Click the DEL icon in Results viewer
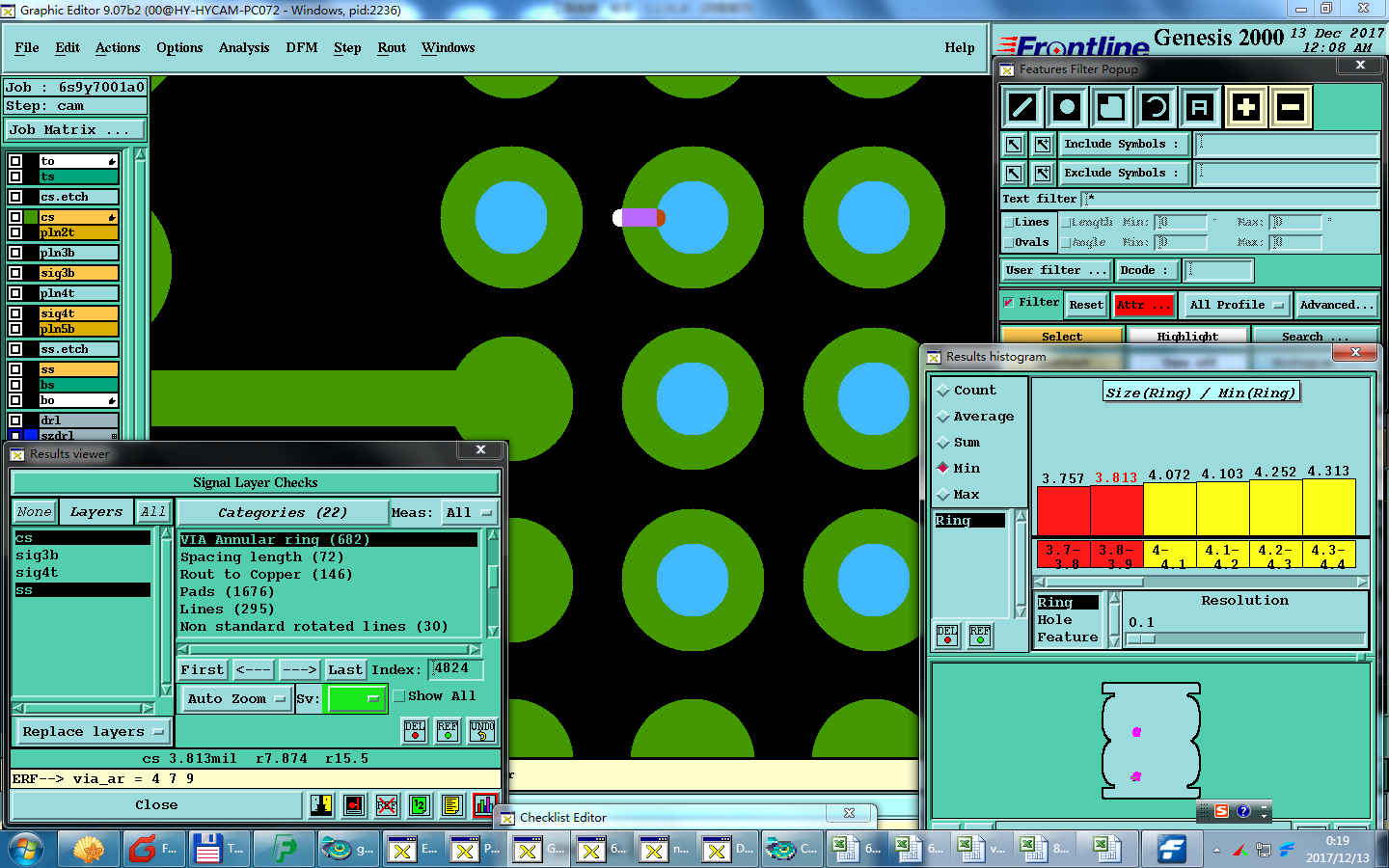The image size is (1389, 868). (415, 731)
